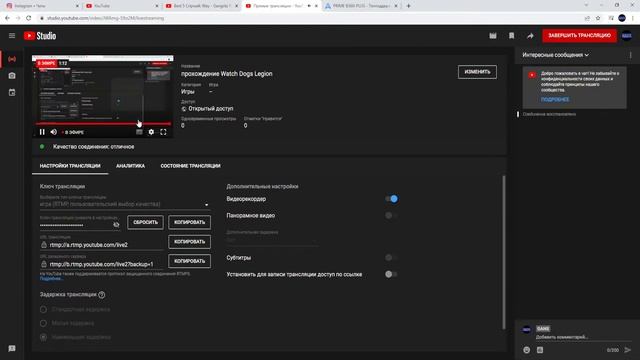Click the poll icon beside emoji in chat
Image resolution: width=640 pixels, height=360 pixels.
(540, 350)
